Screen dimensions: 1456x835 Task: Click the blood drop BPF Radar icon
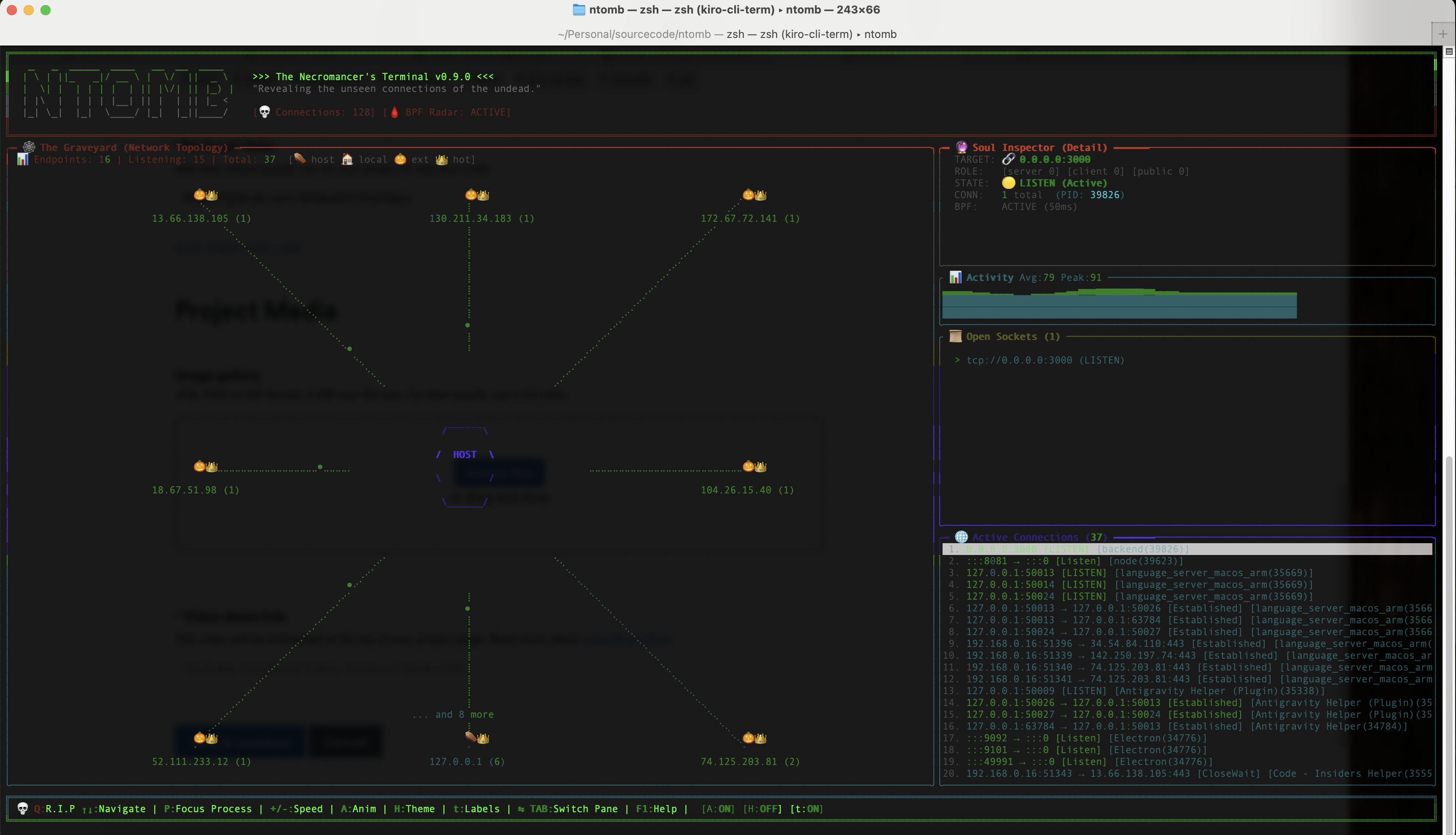point(395,112)
